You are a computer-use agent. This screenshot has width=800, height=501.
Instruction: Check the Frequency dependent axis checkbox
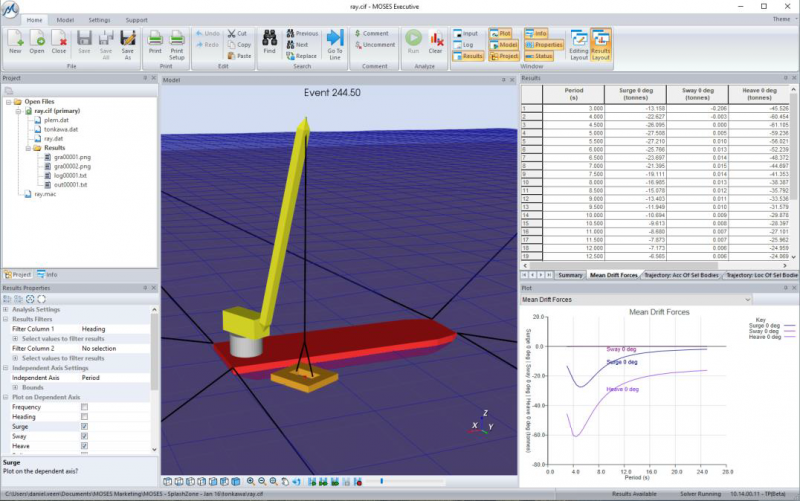click(x=84, y=407)
